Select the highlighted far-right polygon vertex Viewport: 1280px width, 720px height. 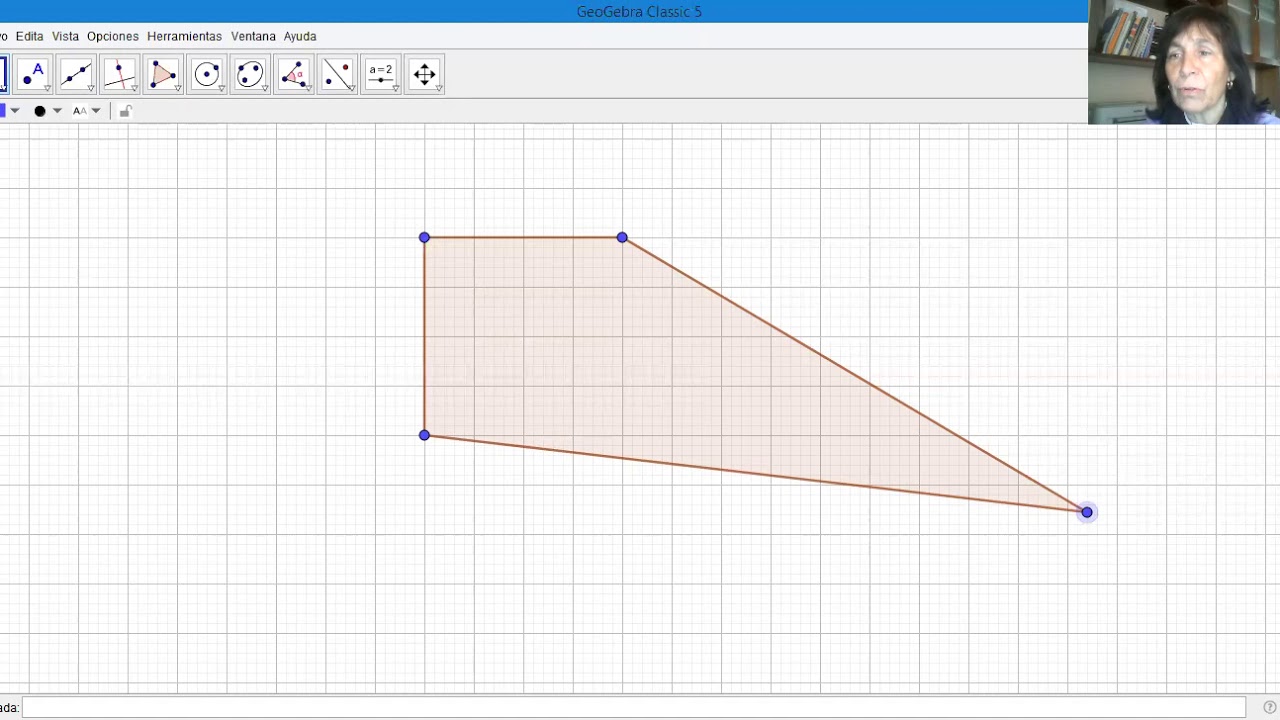pos(1087,512)
